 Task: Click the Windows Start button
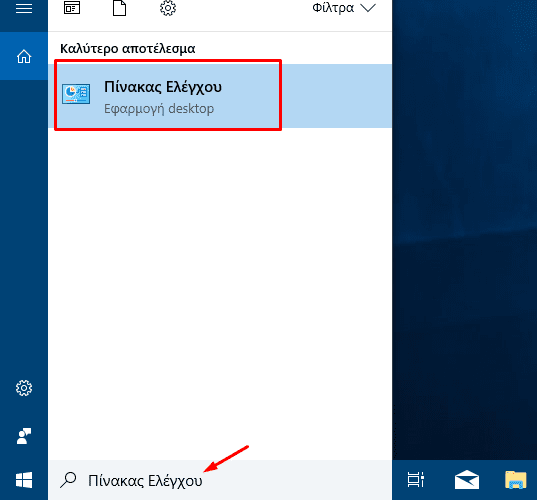click(x=24, y=480)
